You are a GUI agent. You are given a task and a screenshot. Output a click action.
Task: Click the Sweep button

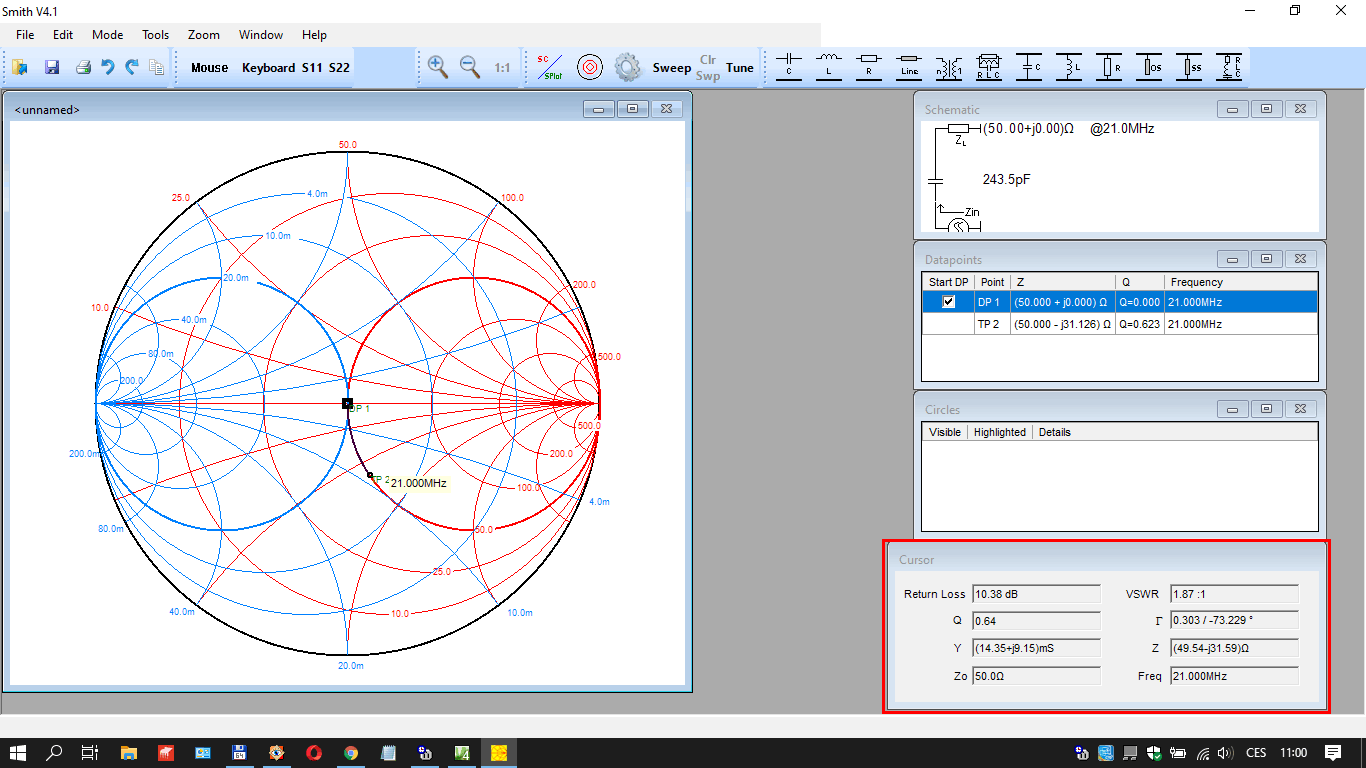click(x=671, y=68)
